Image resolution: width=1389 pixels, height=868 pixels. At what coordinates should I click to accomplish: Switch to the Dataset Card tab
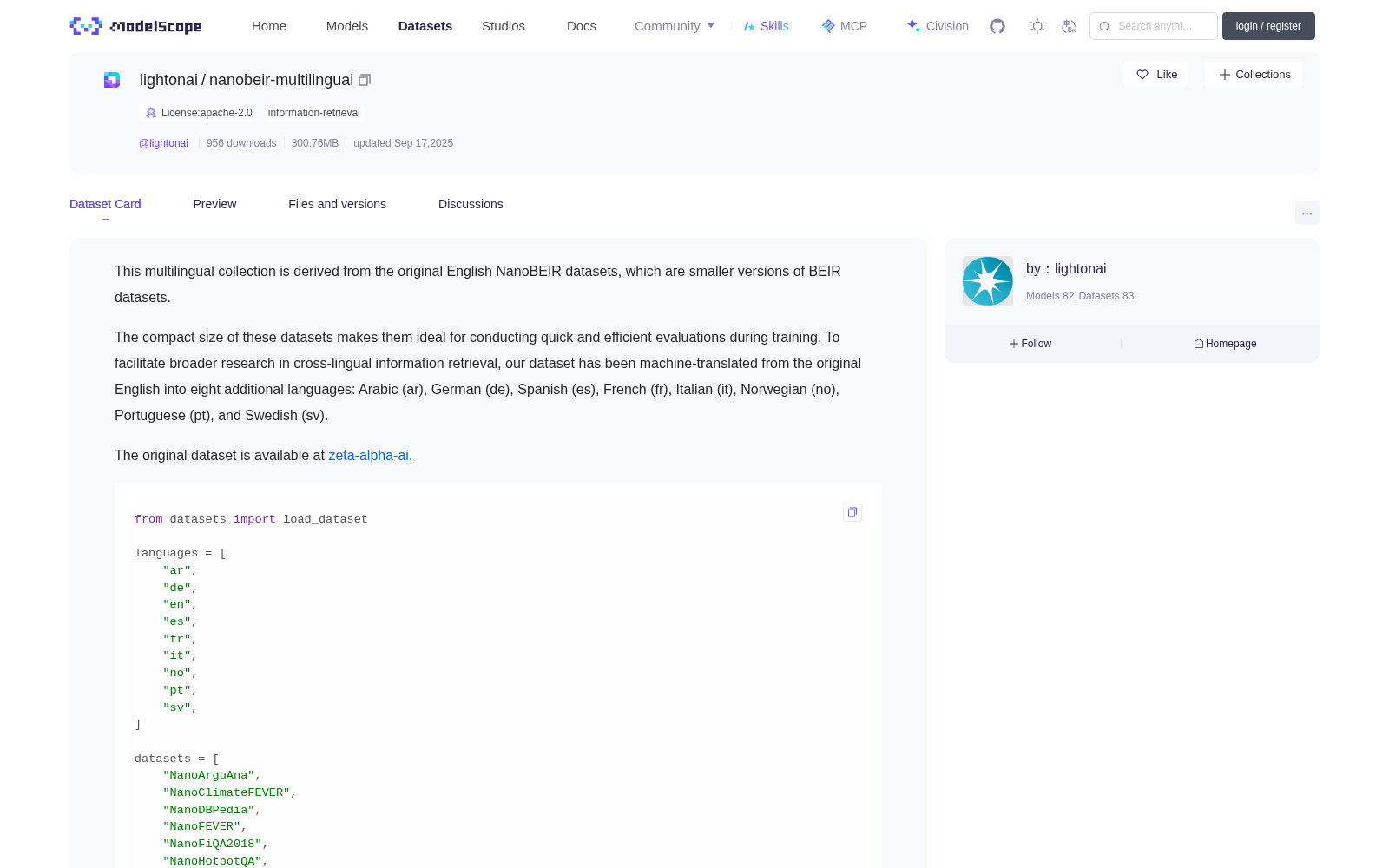[105, 204]
